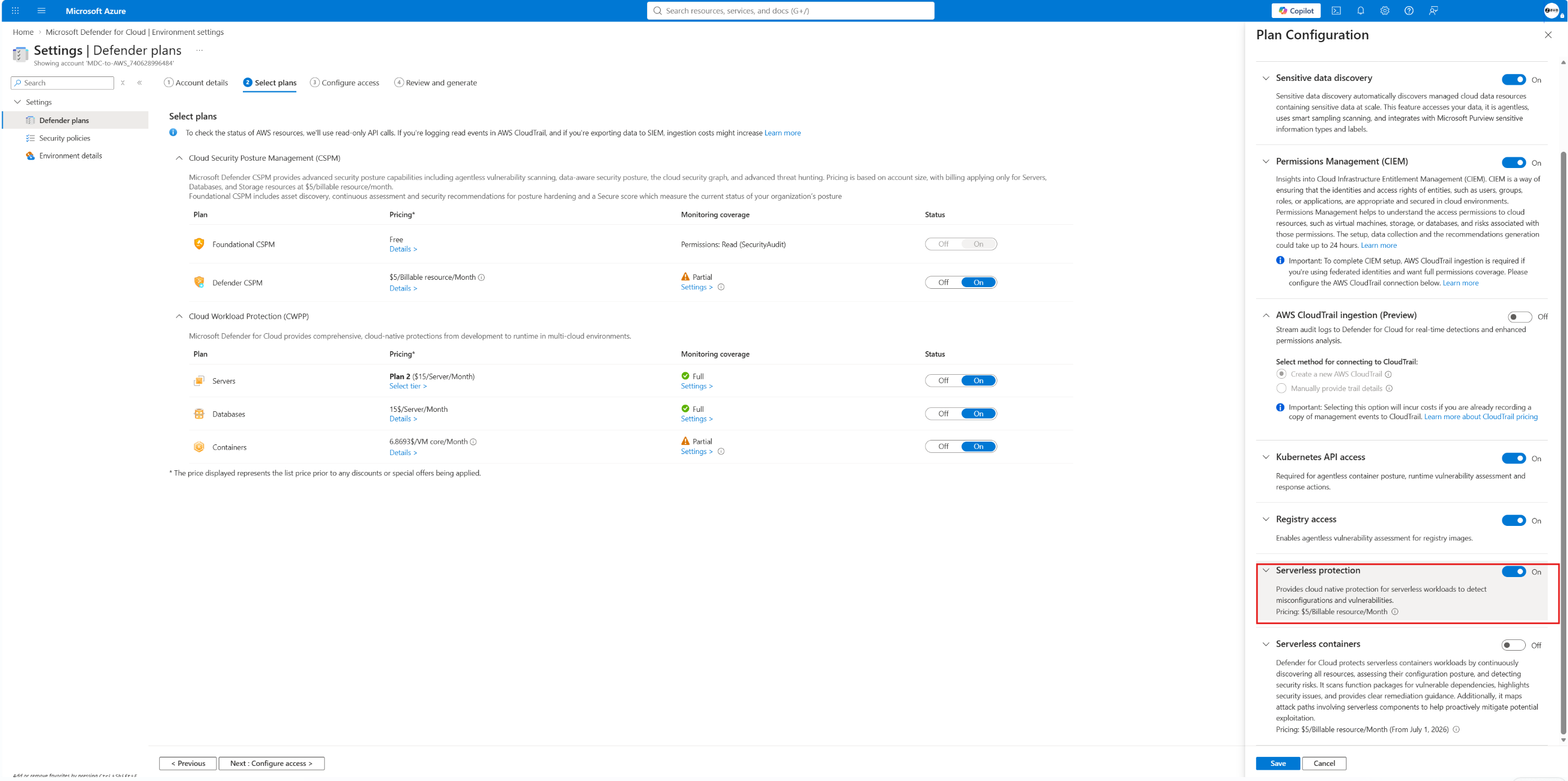Viewport: 1568px width, 781px height.
Task: Open the feedback icon in top bar
Action: pyautogui.click(x=1434, y=10)
